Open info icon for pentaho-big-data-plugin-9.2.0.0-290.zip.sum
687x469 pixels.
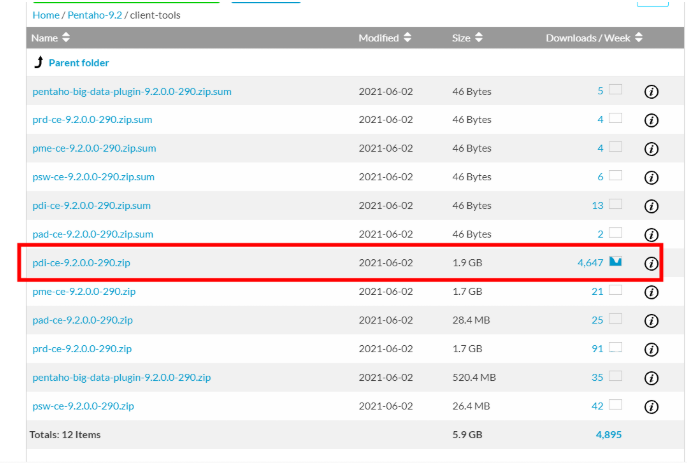[x=651, y=92]
